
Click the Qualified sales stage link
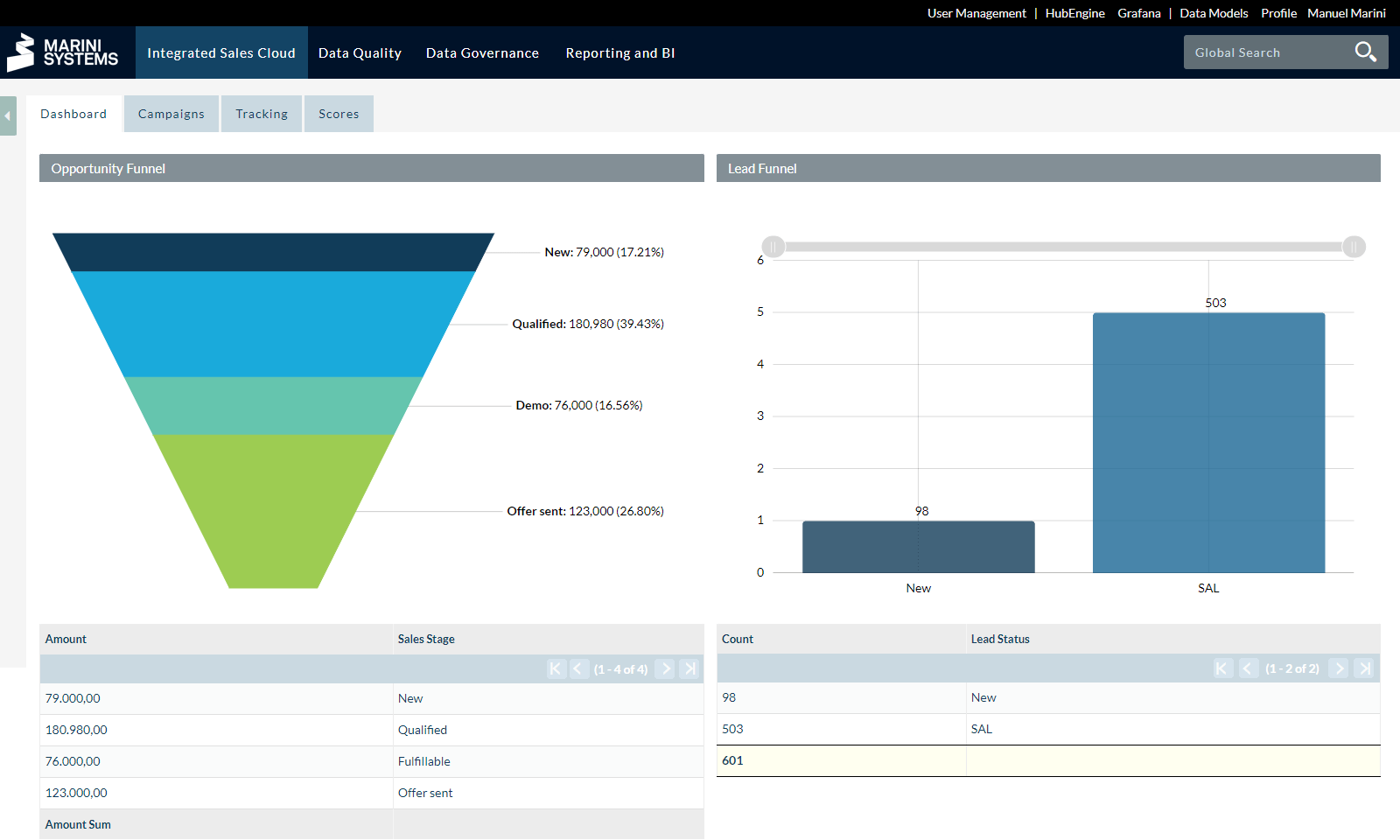point(423,730)
